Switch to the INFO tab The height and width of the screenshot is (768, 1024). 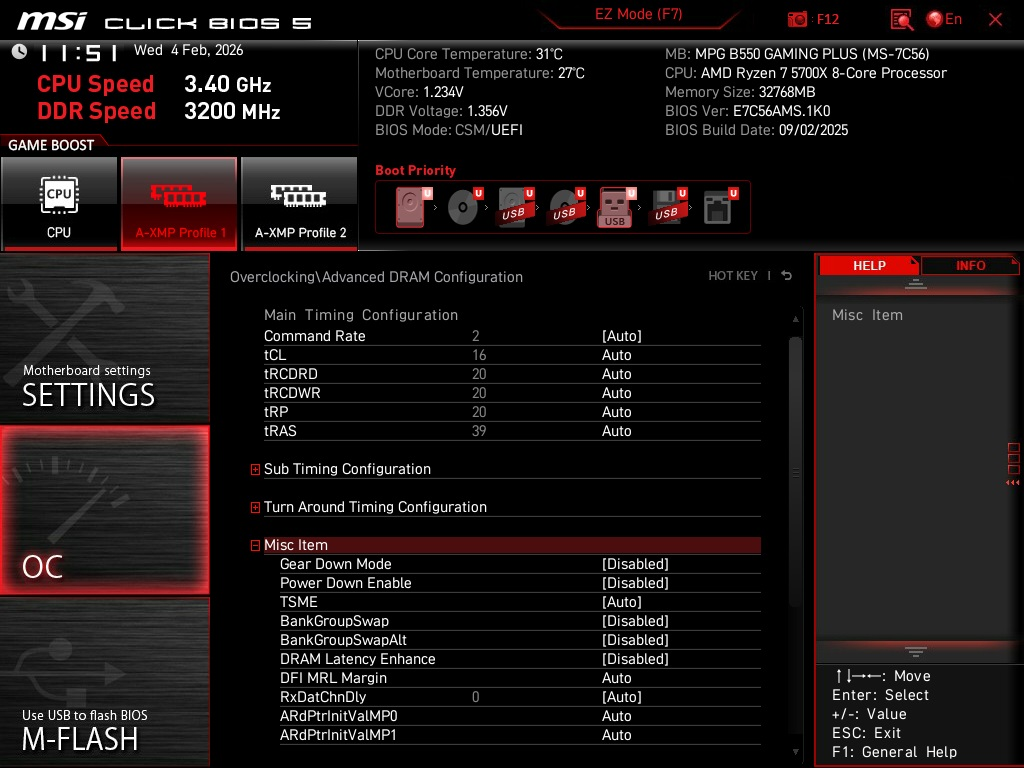coord(970,265)
